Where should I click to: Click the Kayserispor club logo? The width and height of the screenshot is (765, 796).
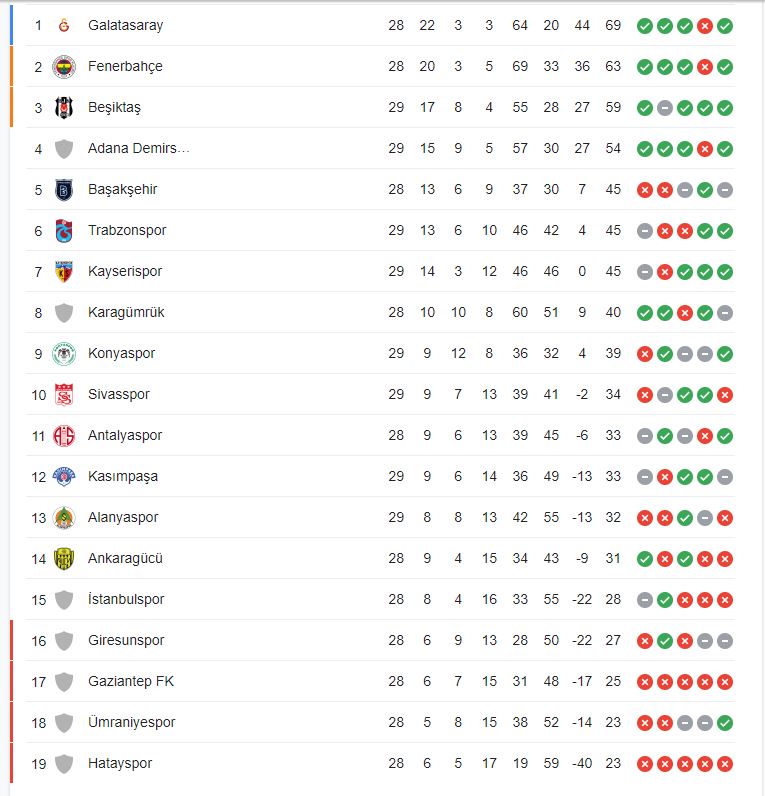[x=64, y=271]
